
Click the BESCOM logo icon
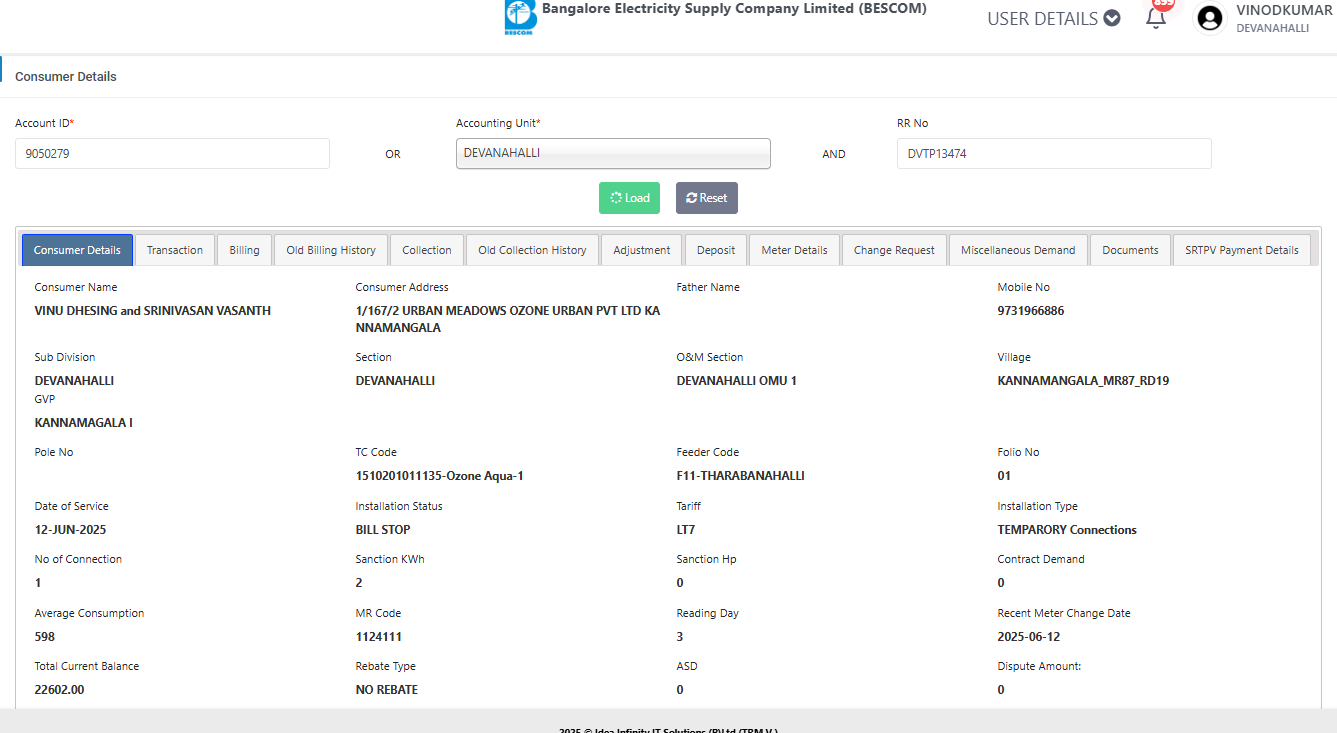click(520, 17)
